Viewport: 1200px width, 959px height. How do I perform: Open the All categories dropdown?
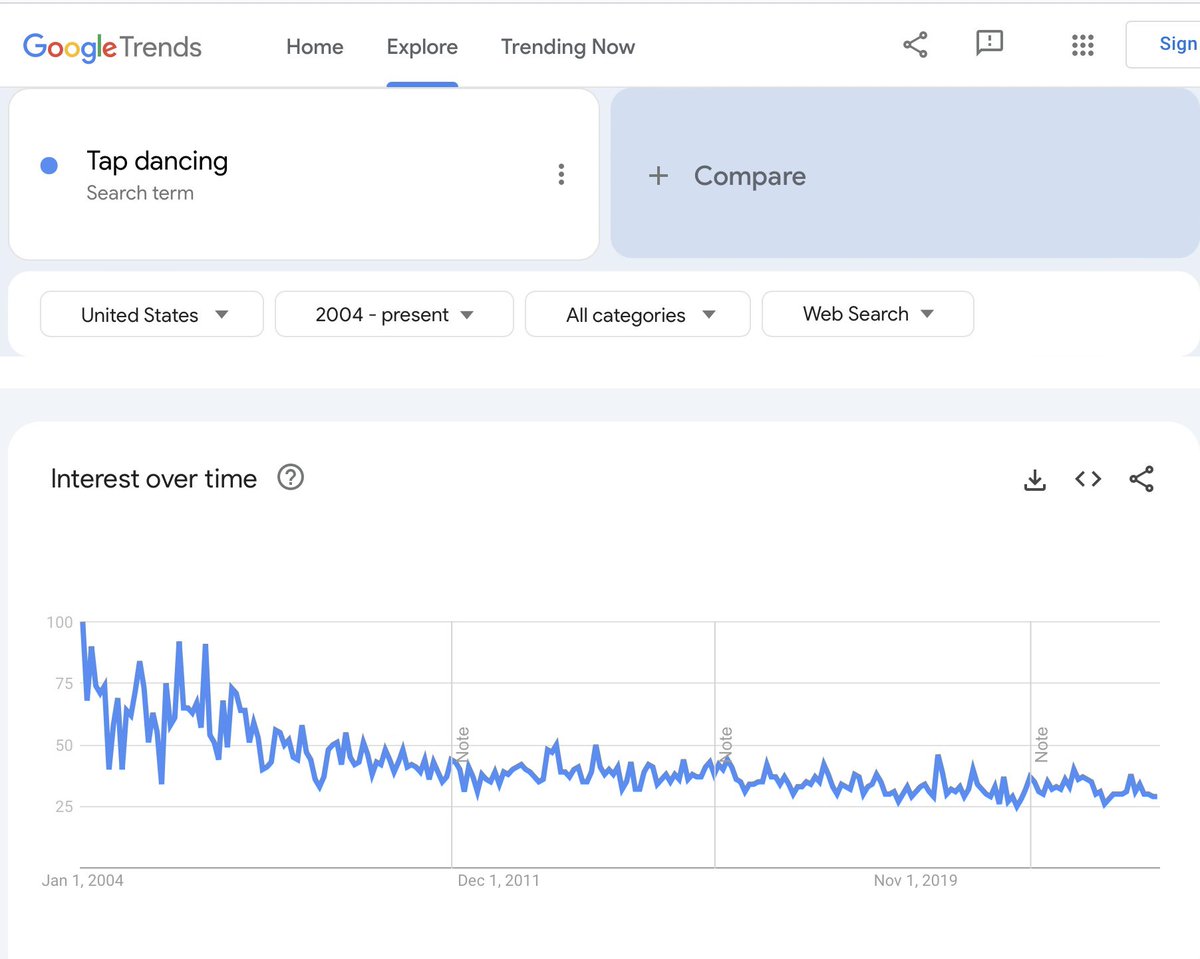(637, 314)
